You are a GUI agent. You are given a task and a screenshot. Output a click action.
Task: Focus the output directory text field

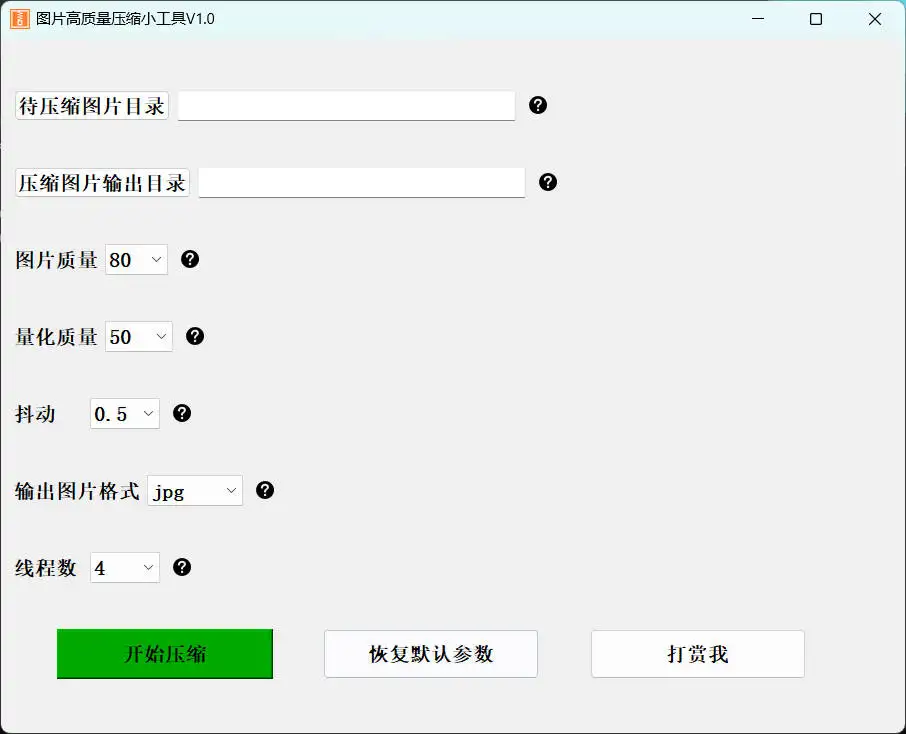(x=362, y=183)
